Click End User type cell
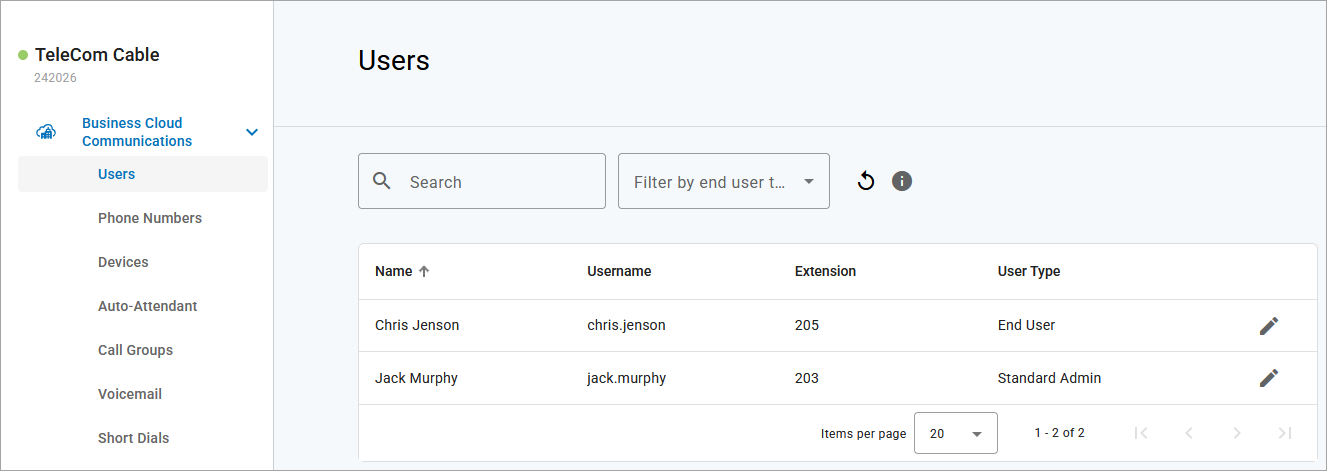The height and width of the screenshot is (471, 1327). pyautogui.click(x=1026, y=325)
